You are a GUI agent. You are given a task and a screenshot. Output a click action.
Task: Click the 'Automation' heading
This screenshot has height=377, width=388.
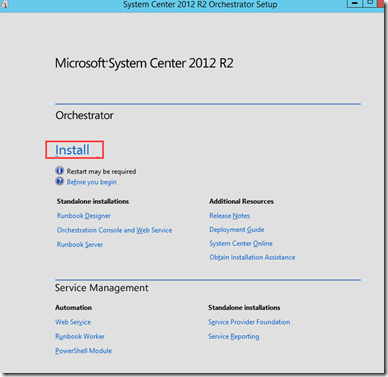coord(73,307)
